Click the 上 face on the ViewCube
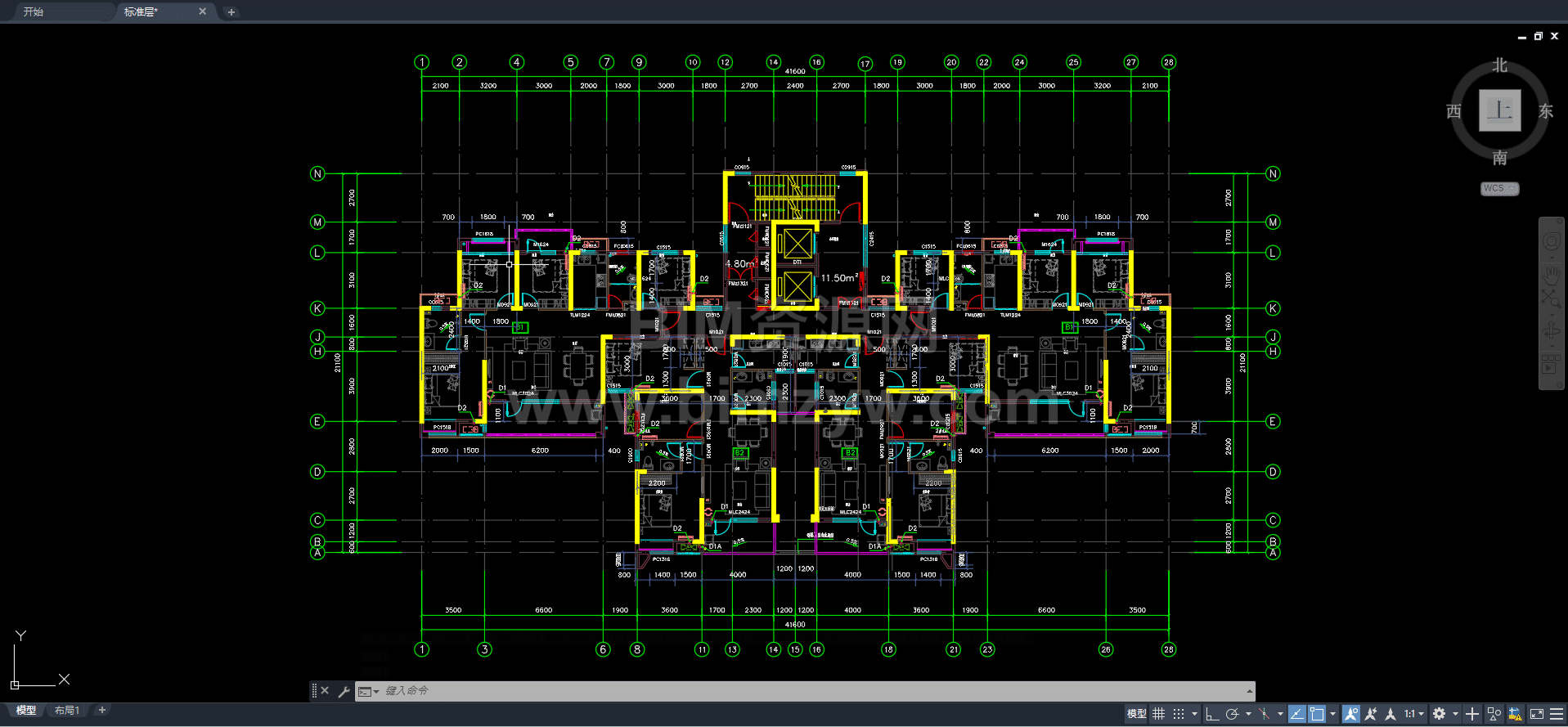 tap(1499, 110)
